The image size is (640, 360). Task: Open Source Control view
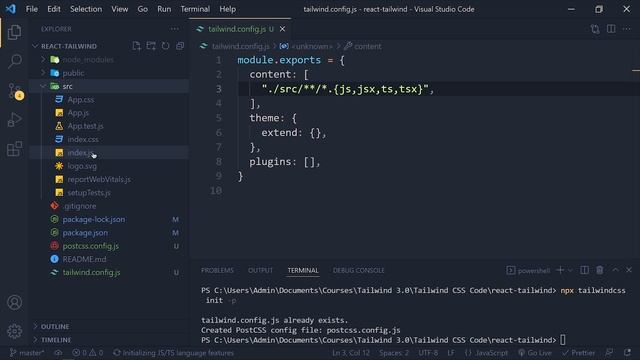pyautogui.click(x=15, y=91)
